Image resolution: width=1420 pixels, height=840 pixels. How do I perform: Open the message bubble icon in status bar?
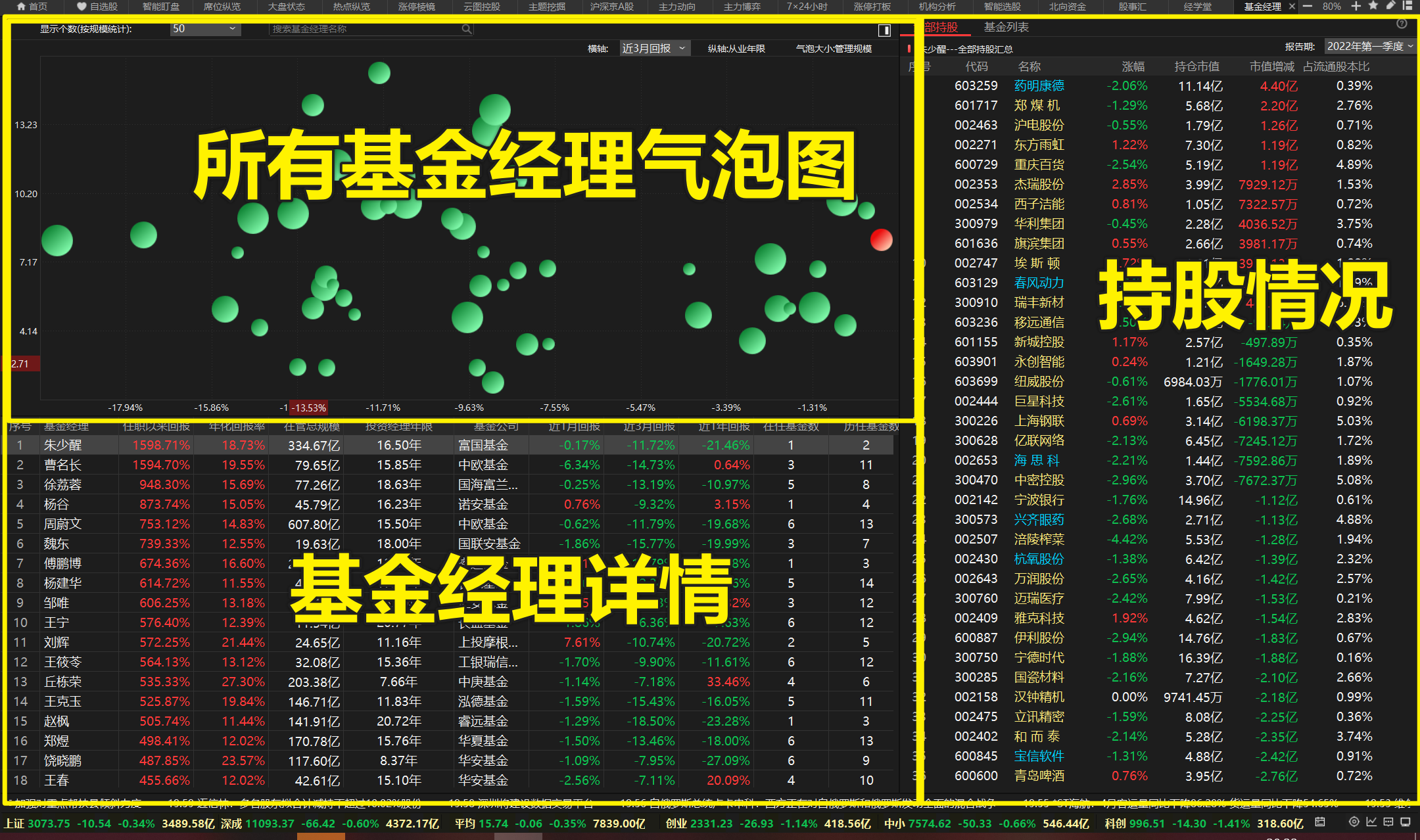[x=1388, y=822]
